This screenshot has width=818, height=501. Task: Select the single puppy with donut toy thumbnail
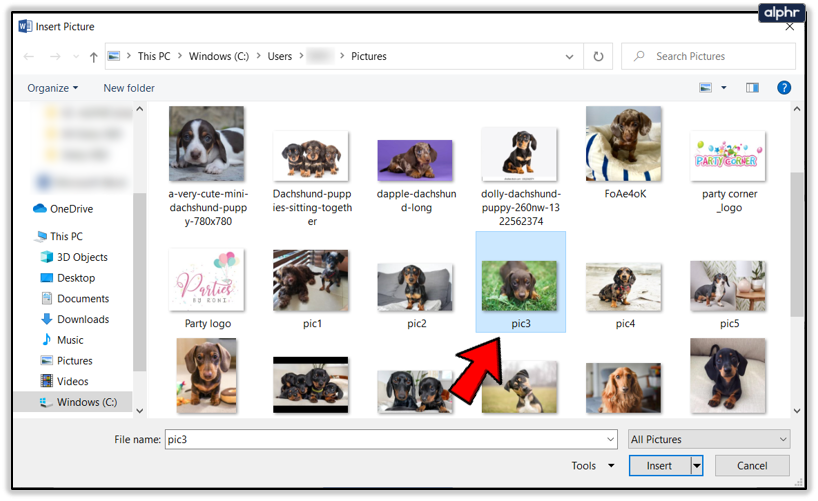point(207,376)
